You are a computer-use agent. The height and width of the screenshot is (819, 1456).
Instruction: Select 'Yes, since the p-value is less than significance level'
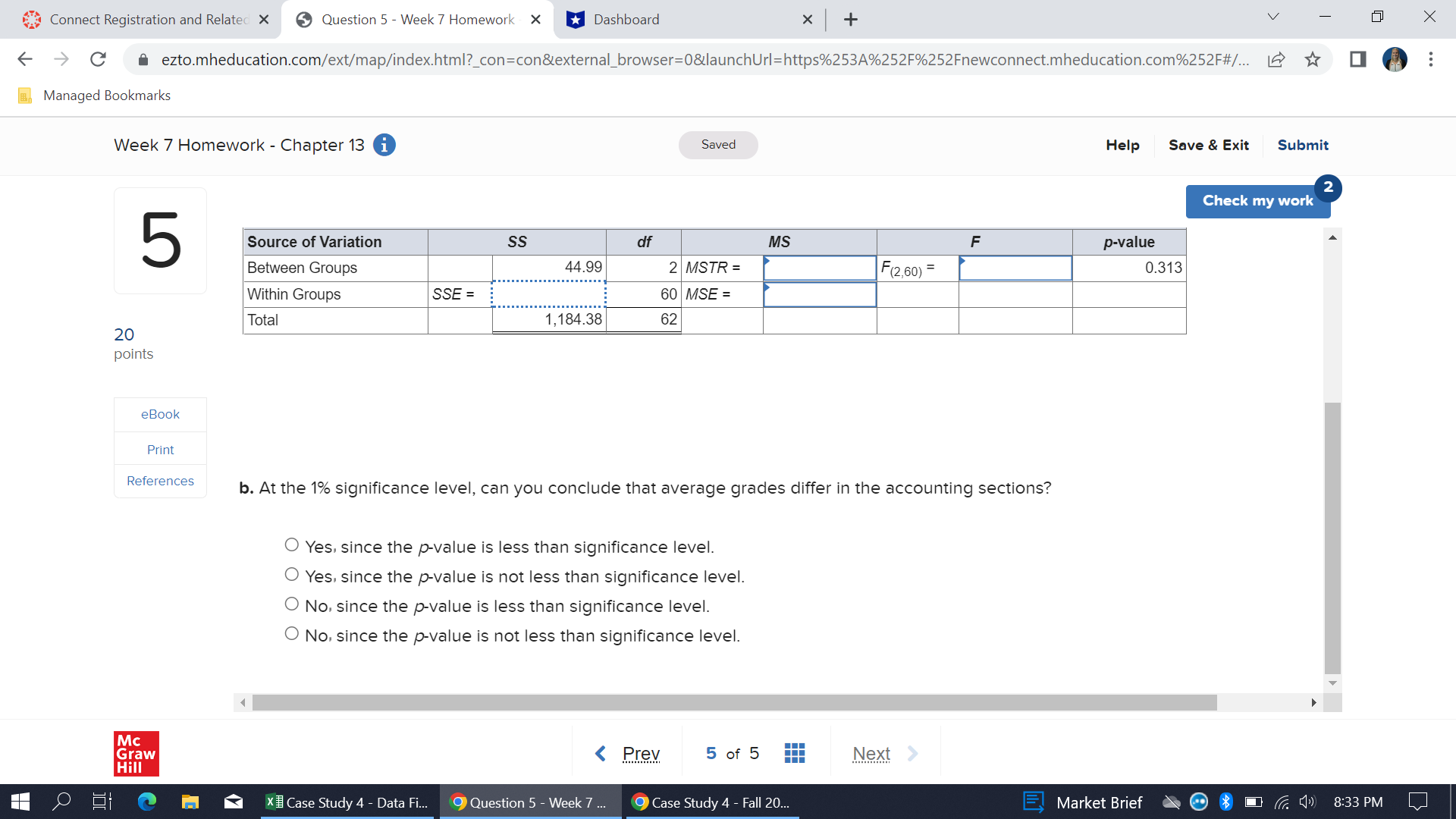click(x=291, y=544)
